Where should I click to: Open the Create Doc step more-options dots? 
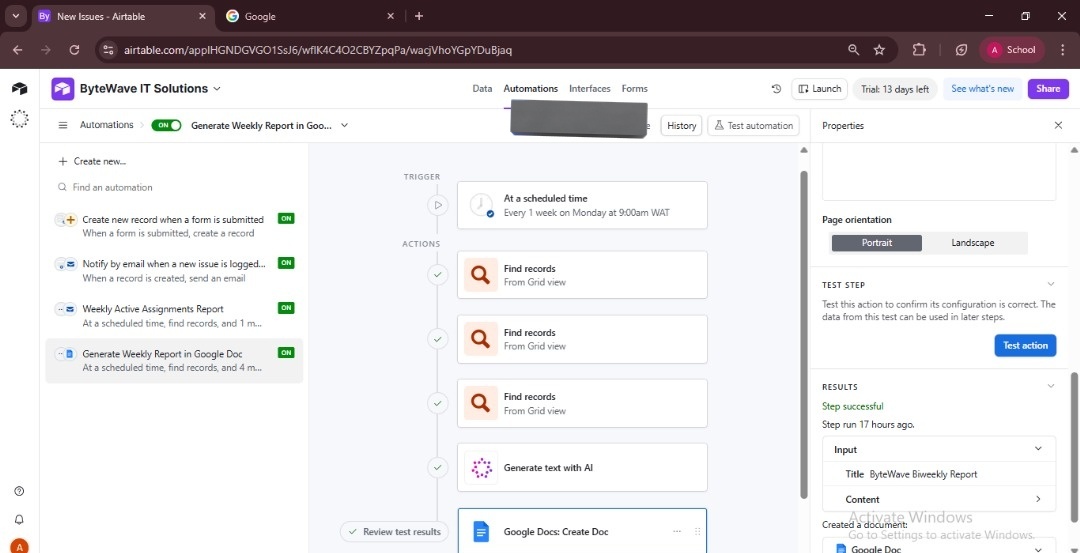(677, 532)
